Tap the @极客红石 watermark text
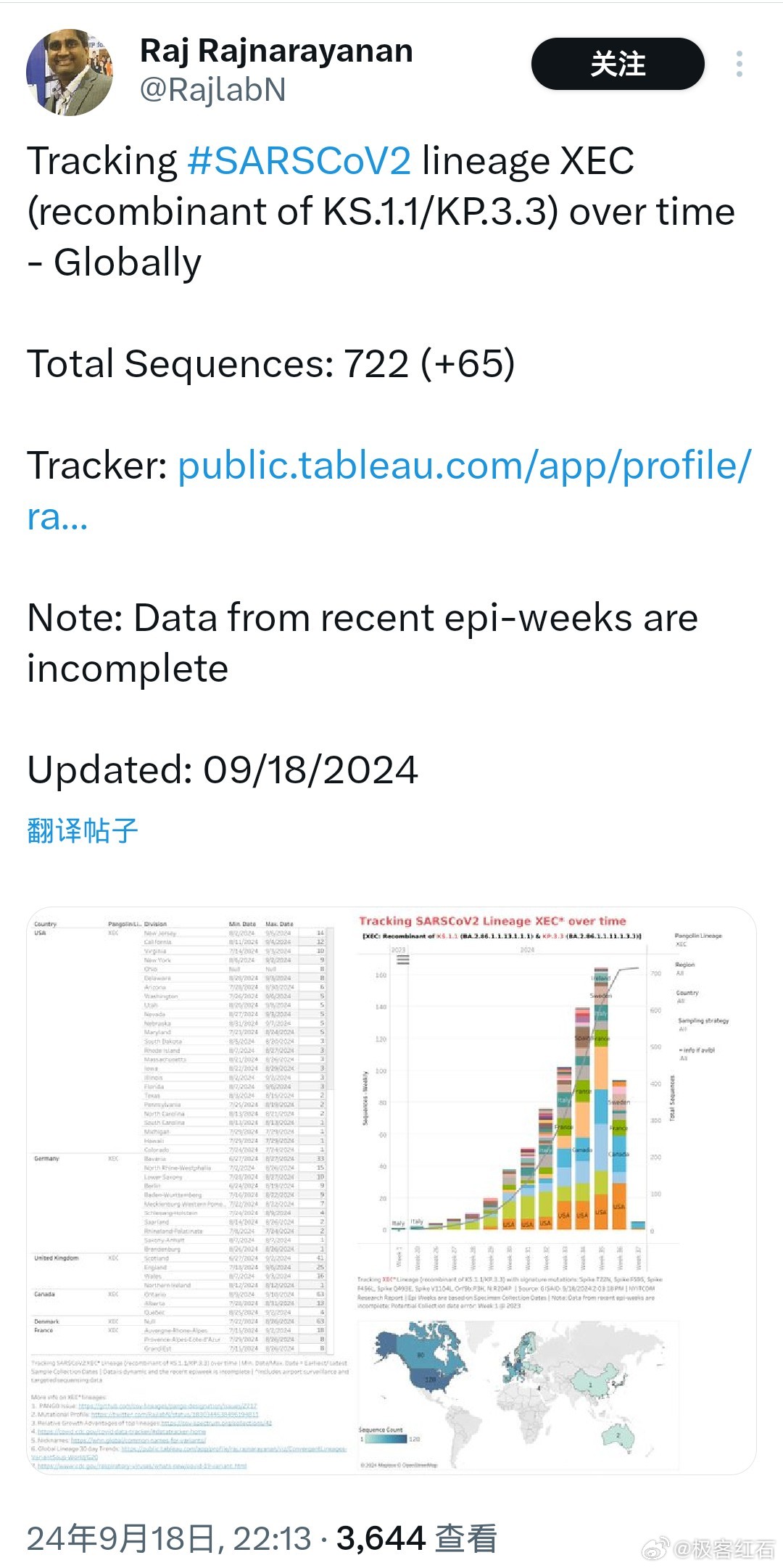 coord(724,1550)
